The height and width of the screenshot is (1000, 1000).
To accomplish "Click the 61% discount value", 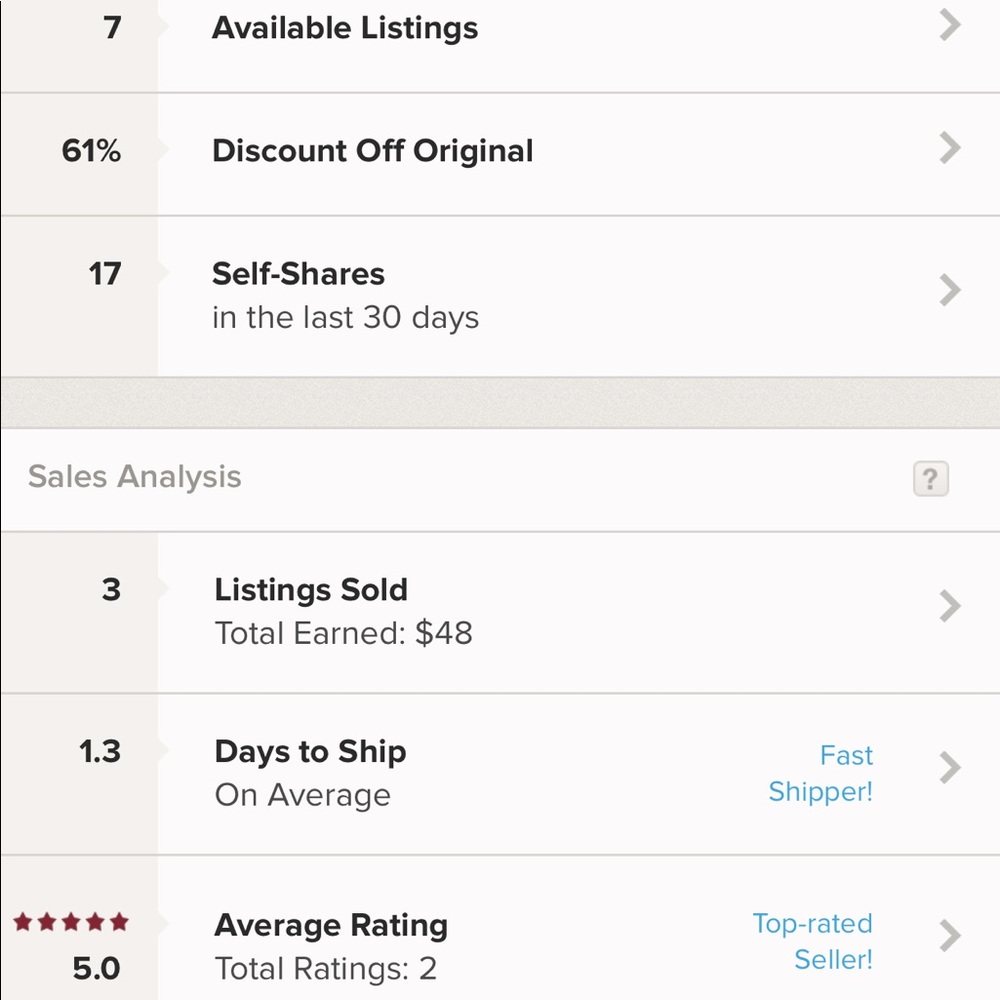I will (x=91, y=151).
